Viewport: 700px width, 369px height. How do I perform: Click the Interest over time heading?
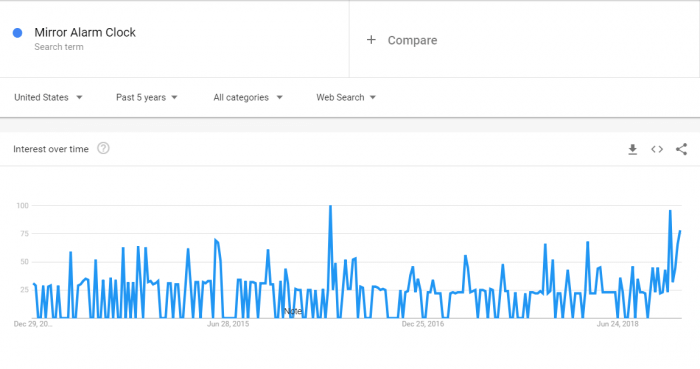point(51,149)
